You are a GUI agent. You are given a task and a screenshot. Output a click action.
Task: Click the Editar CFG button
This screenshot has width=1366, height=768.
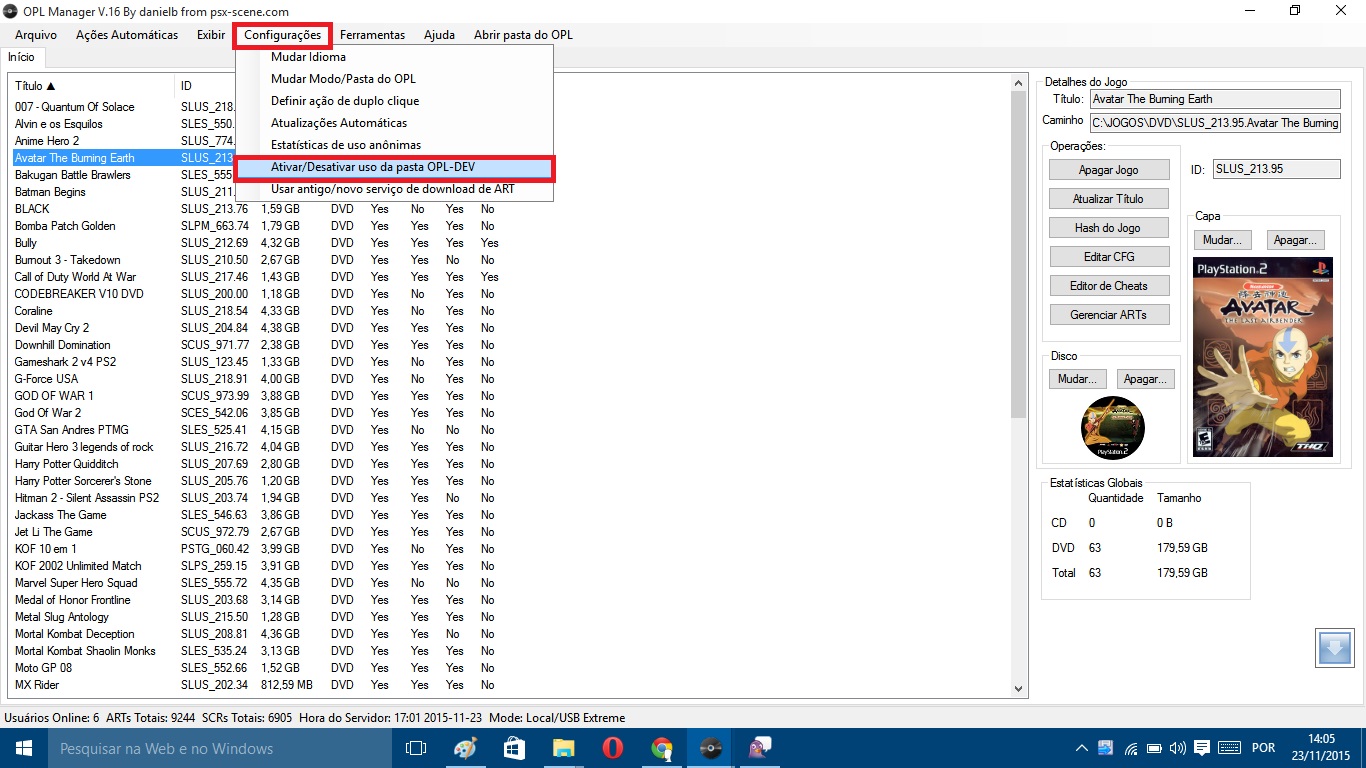coord(1108,257)
